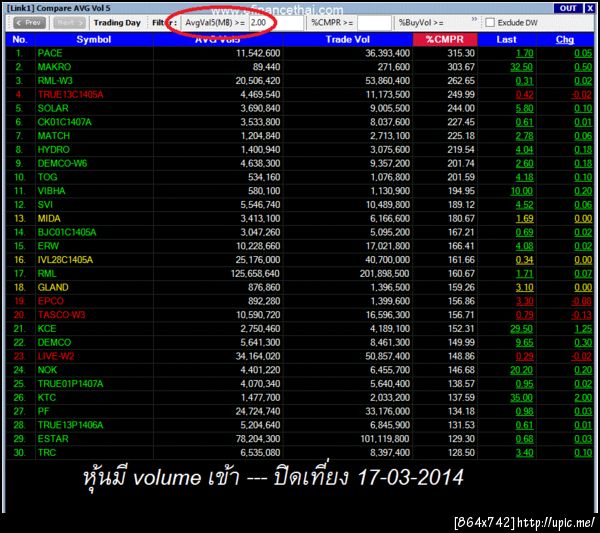Select the Trading Day button
600x533 pixels.
[x=117, y=23]
